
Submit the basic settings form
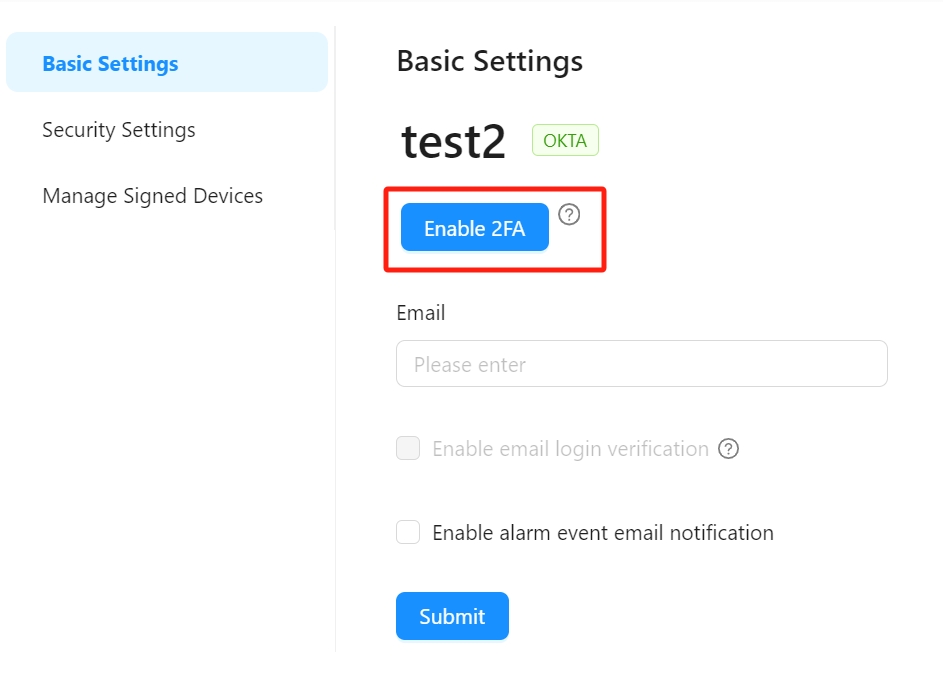[452, 616]
